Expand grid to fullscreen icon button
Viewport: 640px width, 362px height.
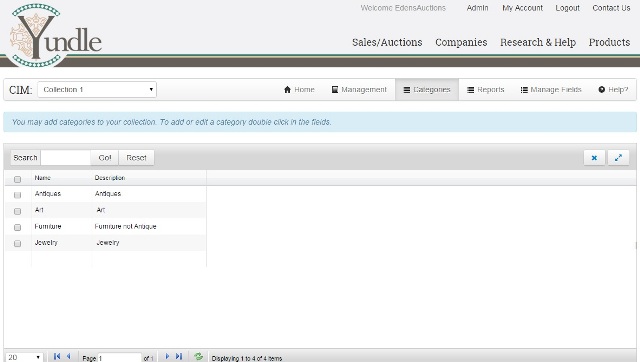[x=618, y=158]
